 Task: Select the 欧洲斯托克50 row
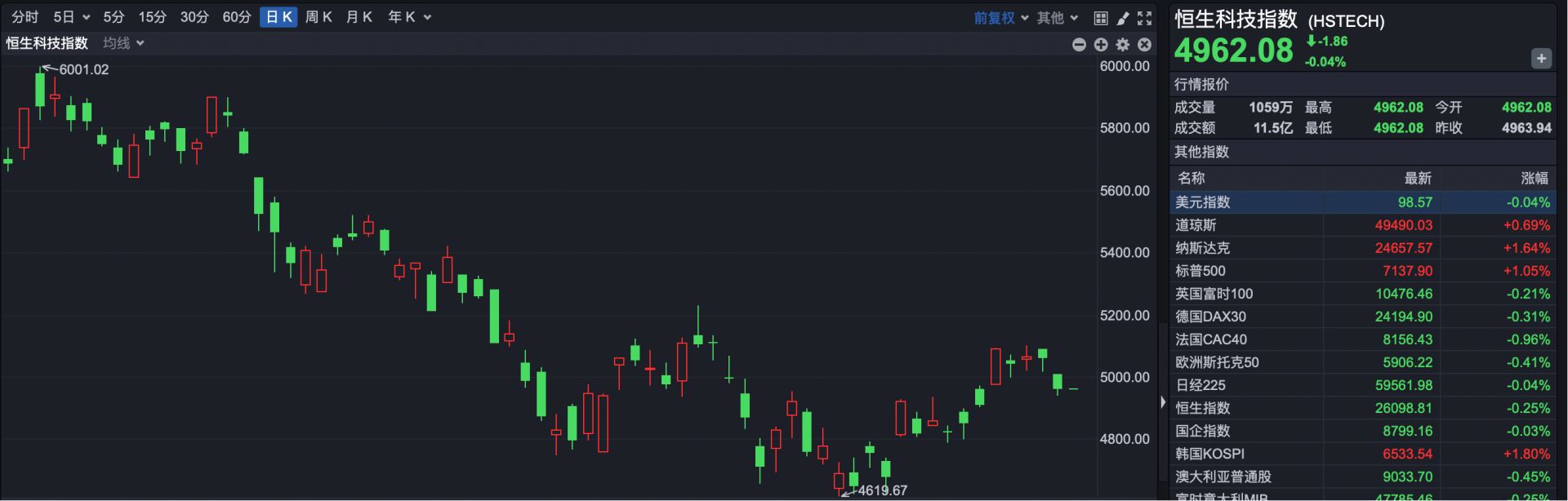[x=1362, y=362]
